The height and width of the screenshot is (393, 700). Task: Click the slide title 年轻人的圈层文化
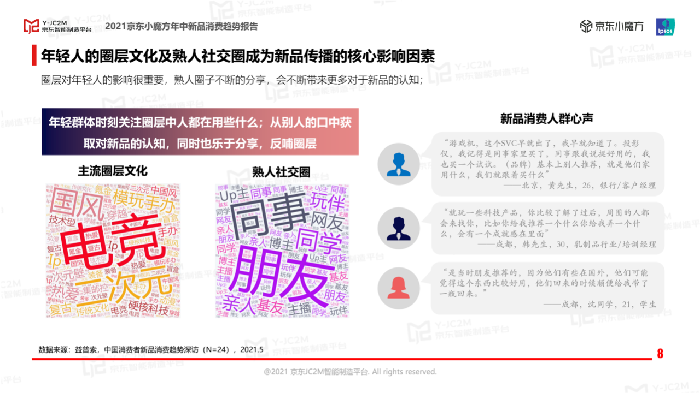238,56
